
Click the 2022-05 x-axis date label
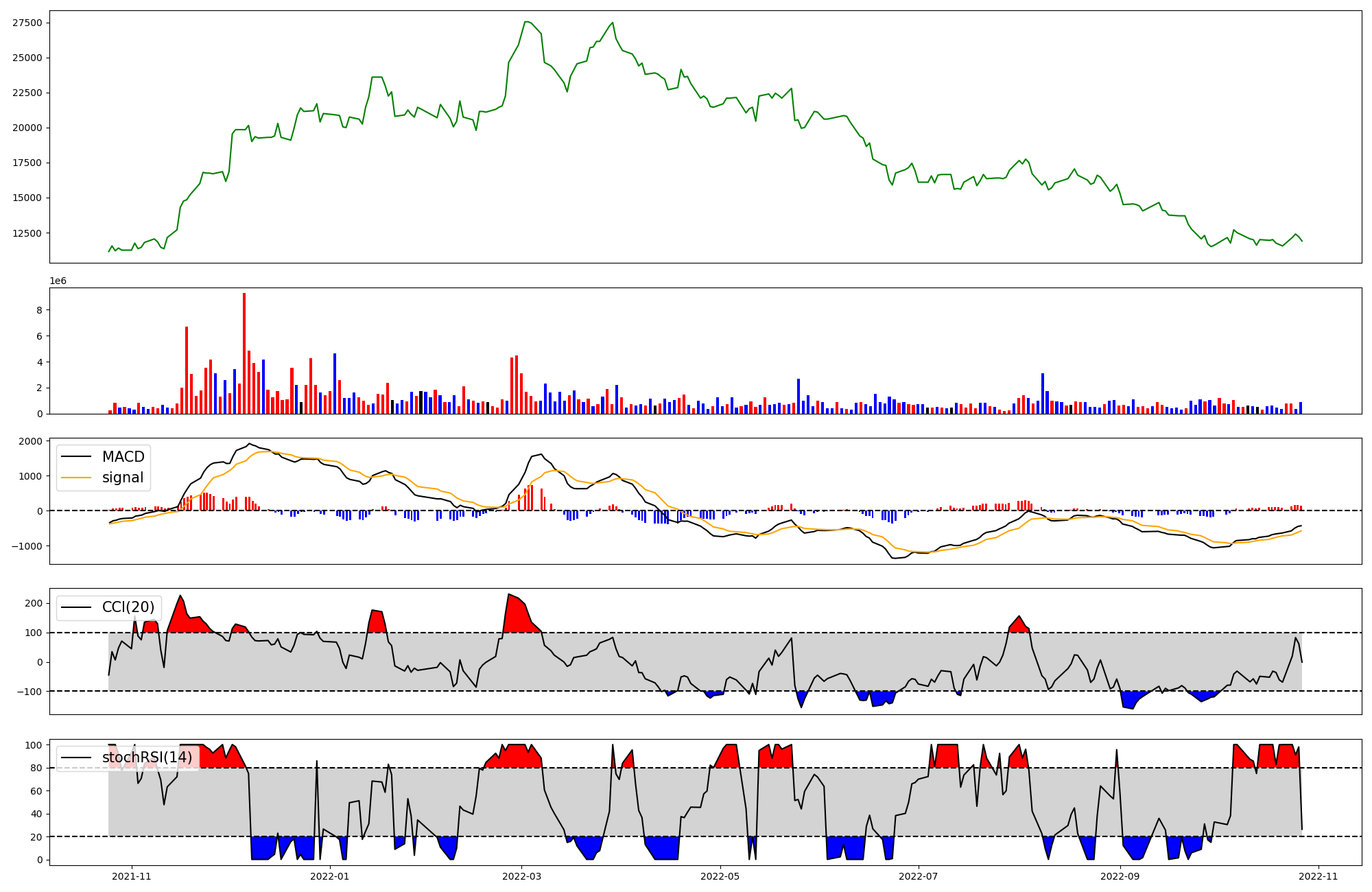point(720,876)
